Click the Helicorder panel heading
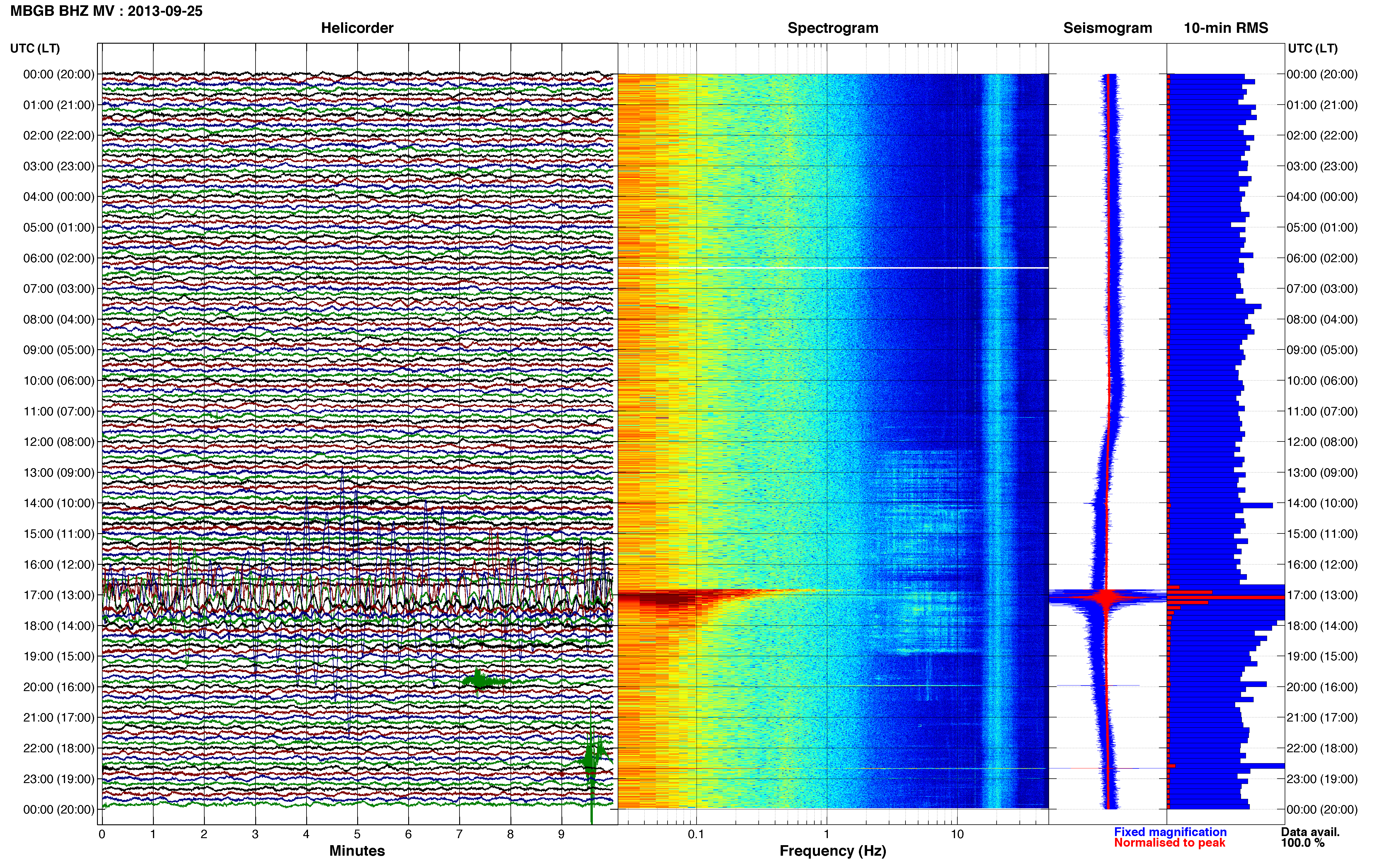This screenshot has height=868, width=1389. 357,28
